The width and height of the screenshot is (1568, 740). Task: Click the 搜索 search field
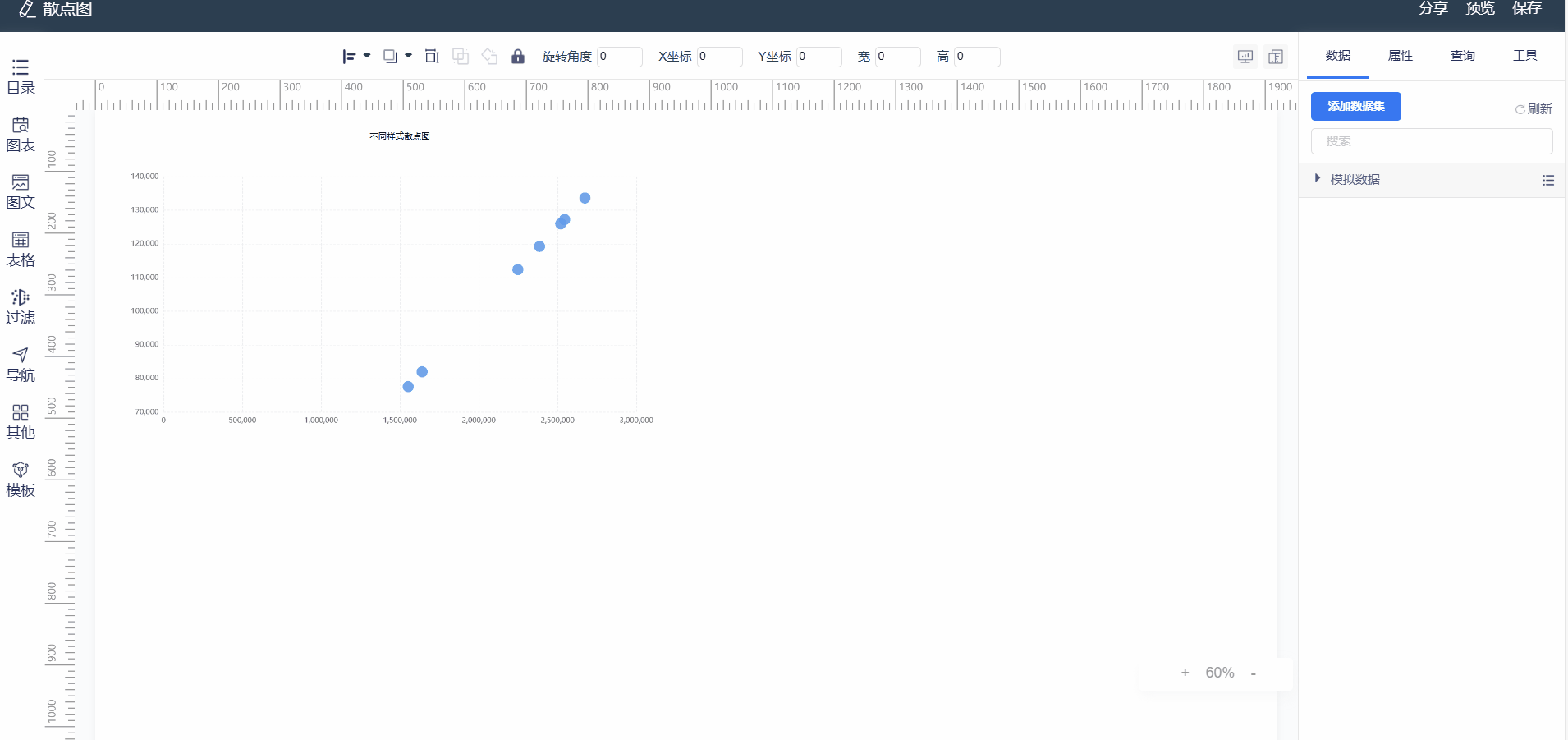click(1432, 141)
